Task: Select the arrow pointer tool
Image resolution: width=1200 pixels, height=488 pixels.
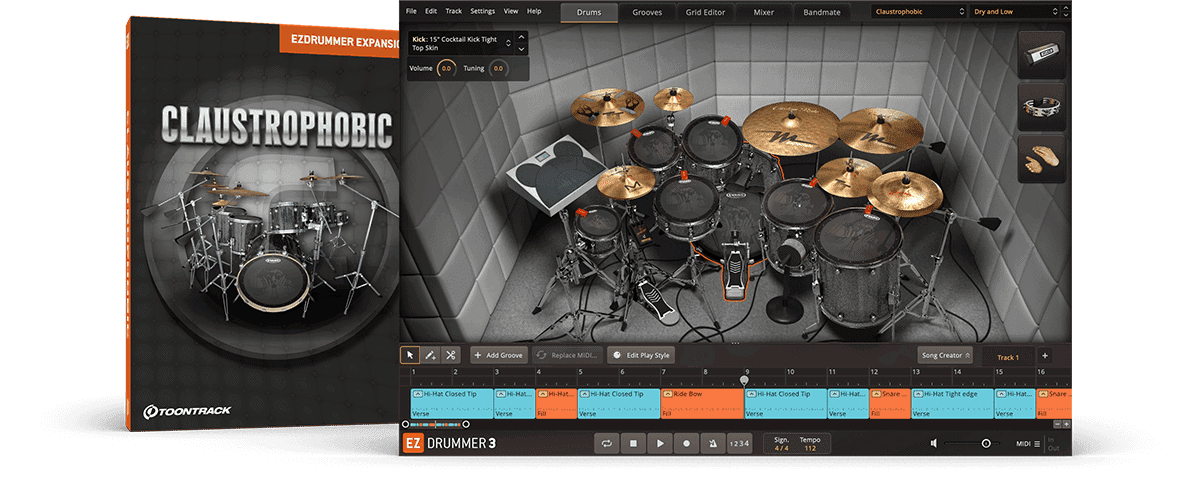Action: 410,355
